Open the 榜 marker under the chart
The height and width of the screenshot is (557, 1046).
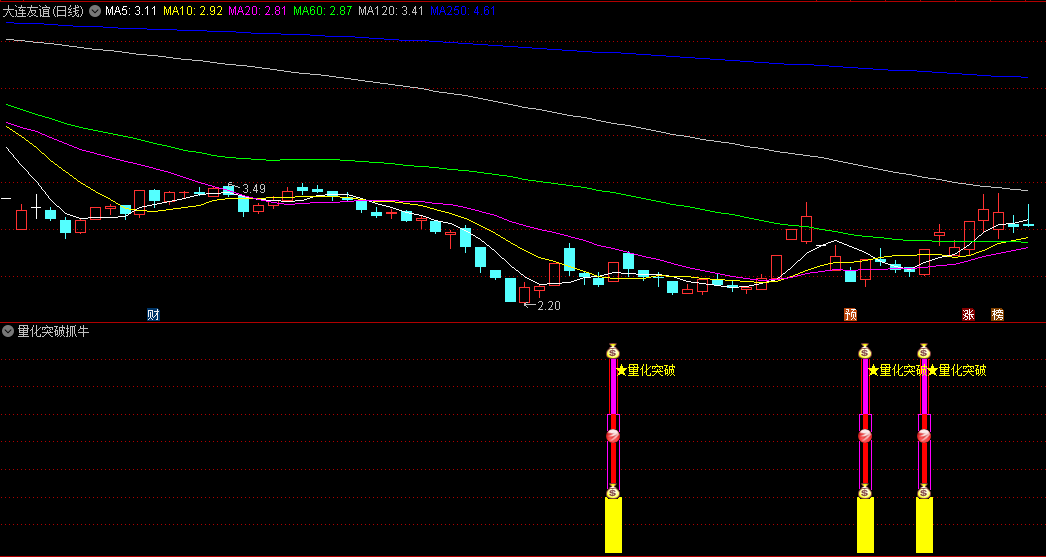click(x=997, y=315)
